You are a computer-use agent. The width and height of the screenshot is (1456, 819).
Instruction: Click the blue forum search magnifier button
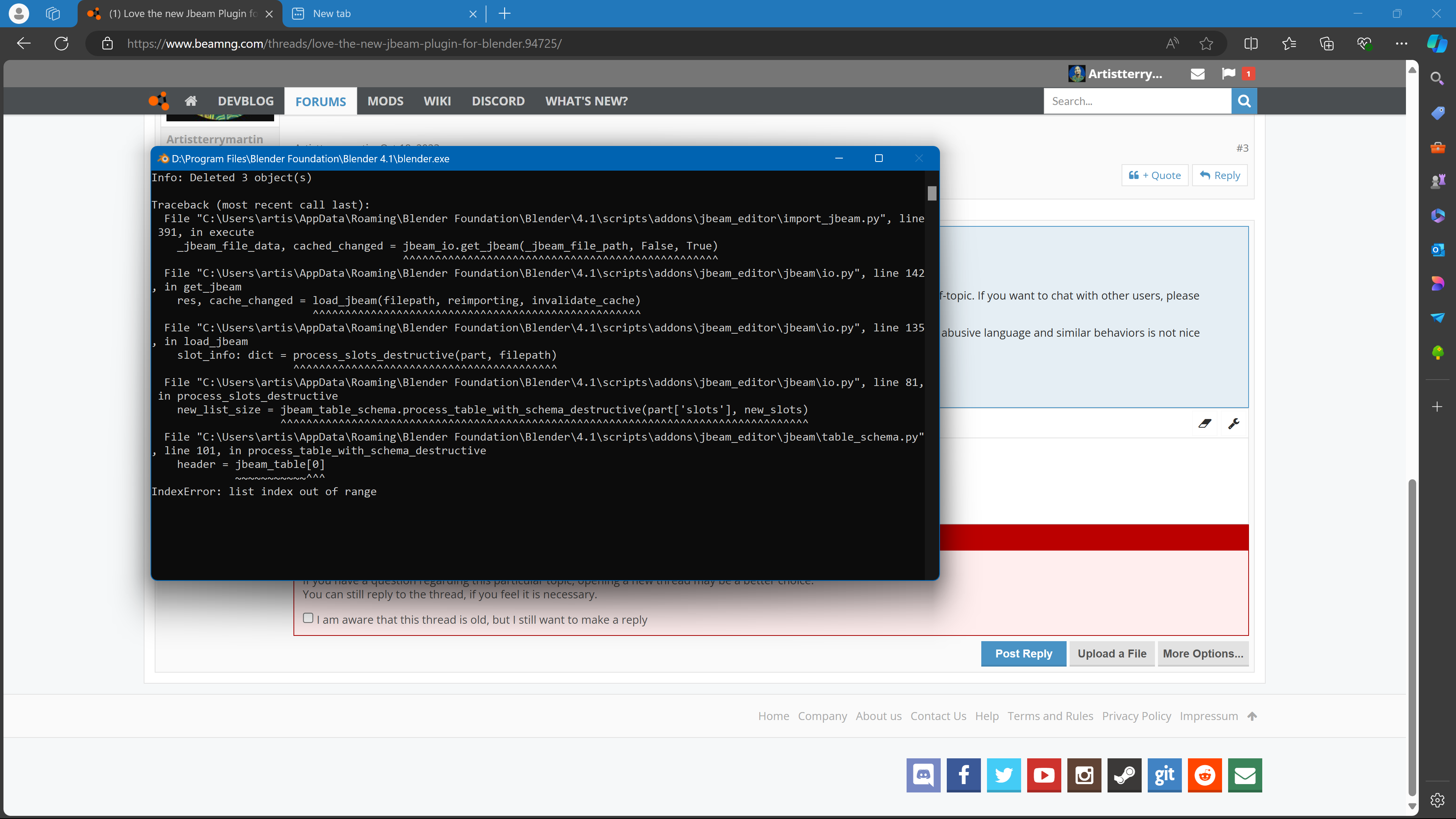[1244, 101]
